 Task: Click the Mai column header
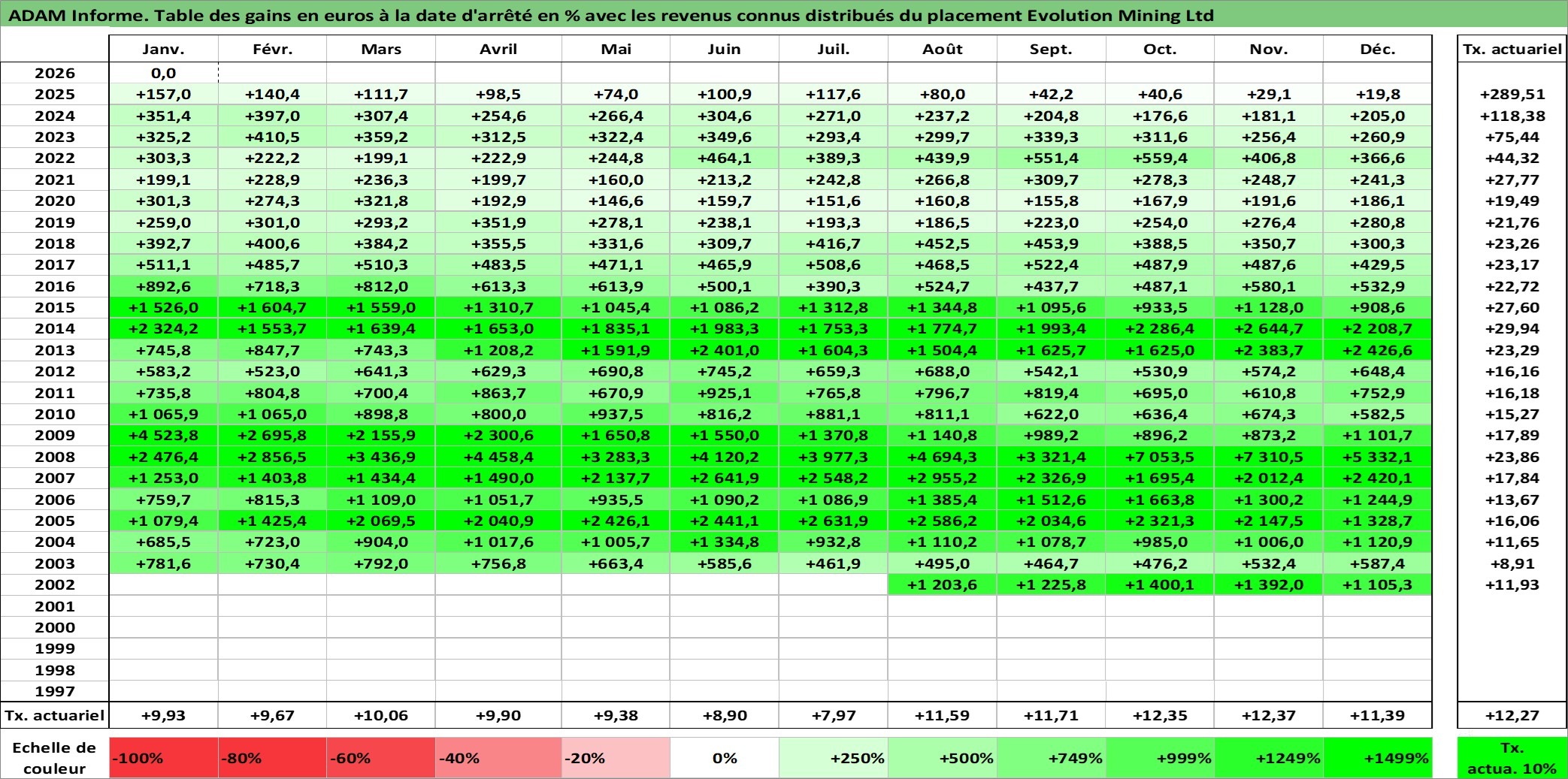click(616, 49)
